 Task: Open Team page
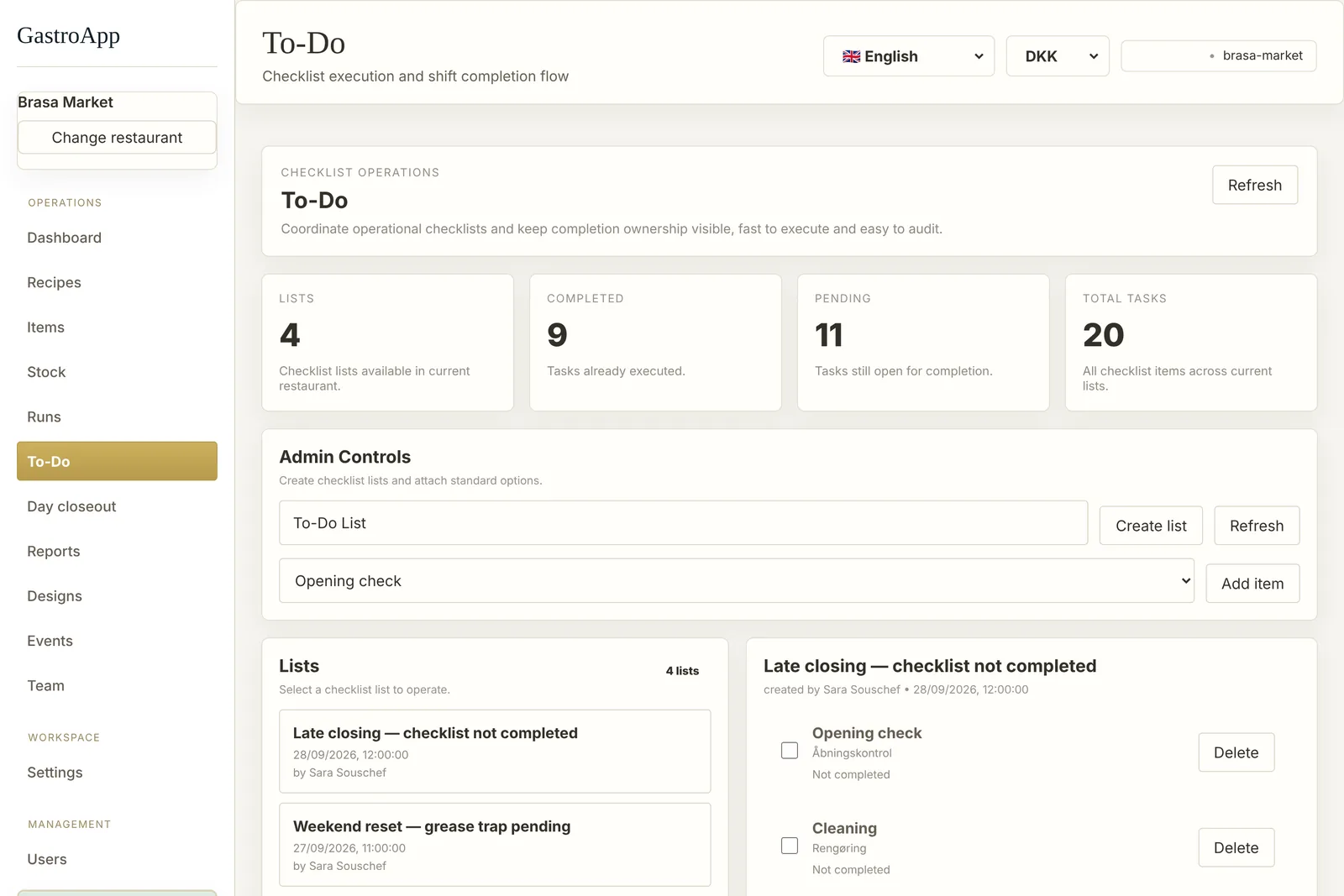[117, 685]
